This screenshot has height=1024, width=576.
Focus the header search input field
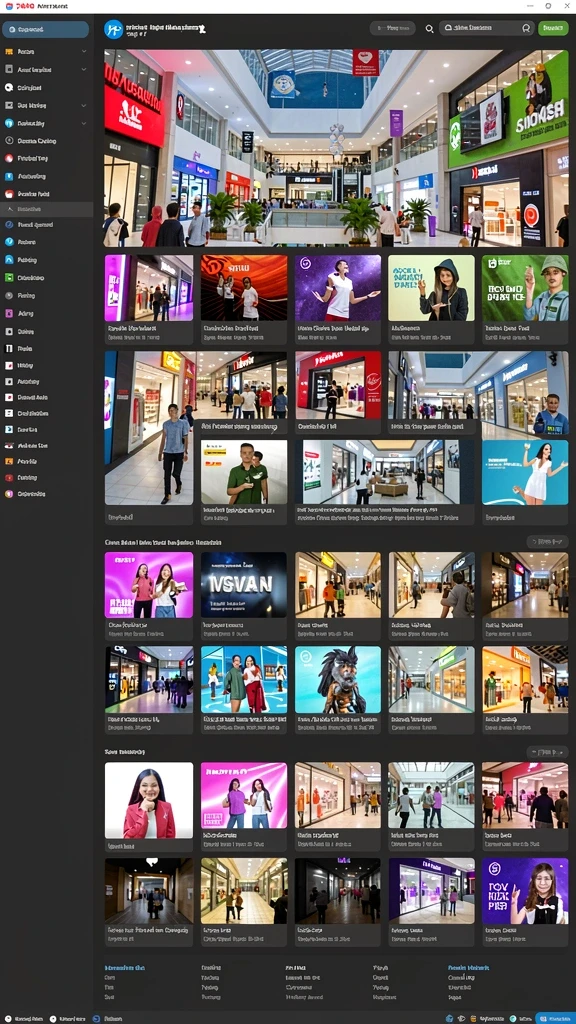(x=487, y=28)
